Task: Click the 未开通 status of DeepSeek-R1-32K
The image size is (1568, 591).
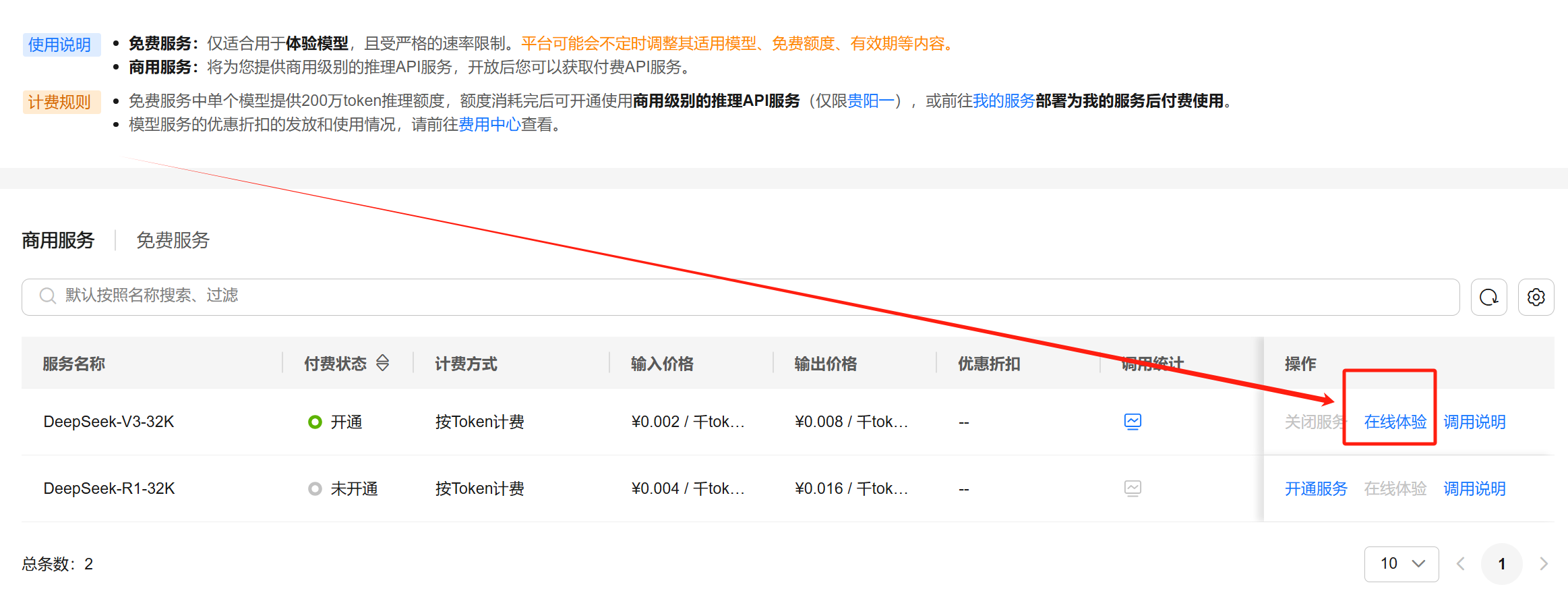Action: (x=342, y=488)
